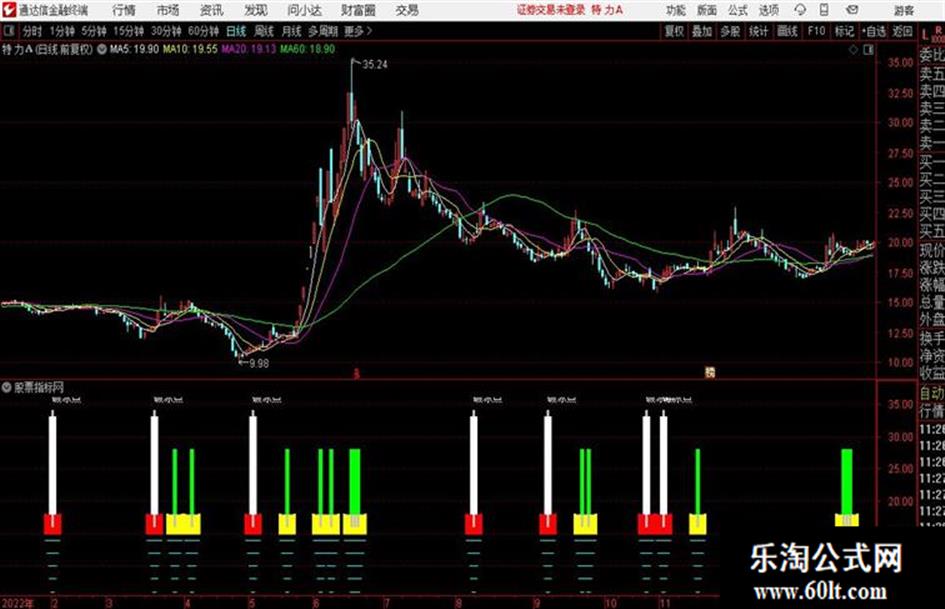
Task: Add stock via 自选 button
Action: [874, 31]
